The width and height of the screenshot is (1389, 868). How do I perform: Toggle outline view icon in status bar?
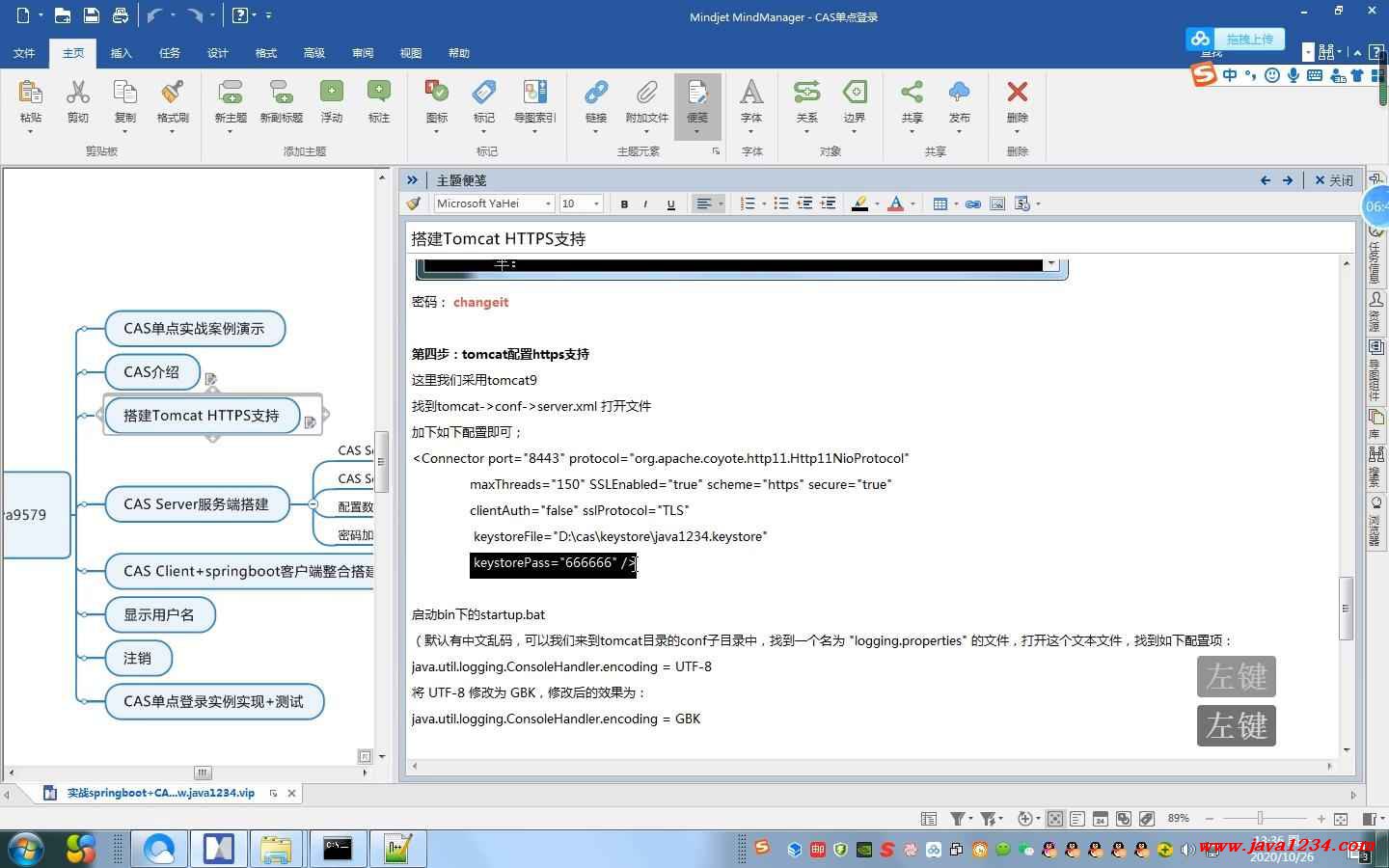1077,819
